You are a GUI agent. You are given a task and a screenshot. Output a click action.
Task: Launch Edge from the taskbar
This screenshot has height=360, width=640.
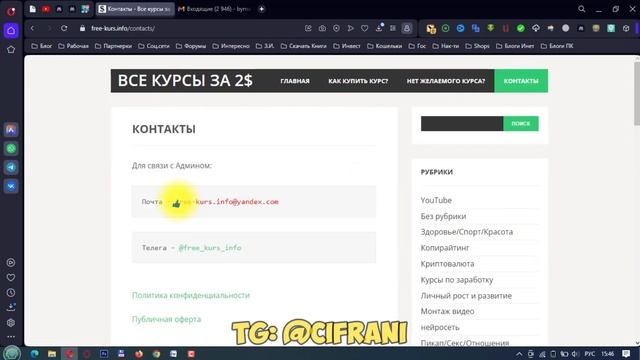(x=34, y=354)
